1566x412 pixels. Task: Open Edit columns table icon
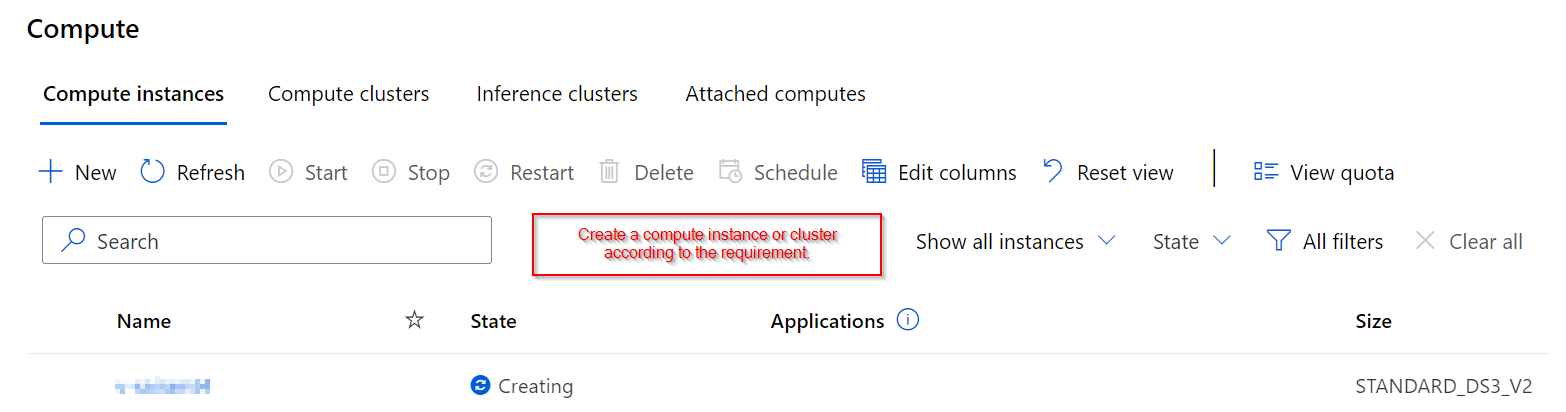[874, 172]
